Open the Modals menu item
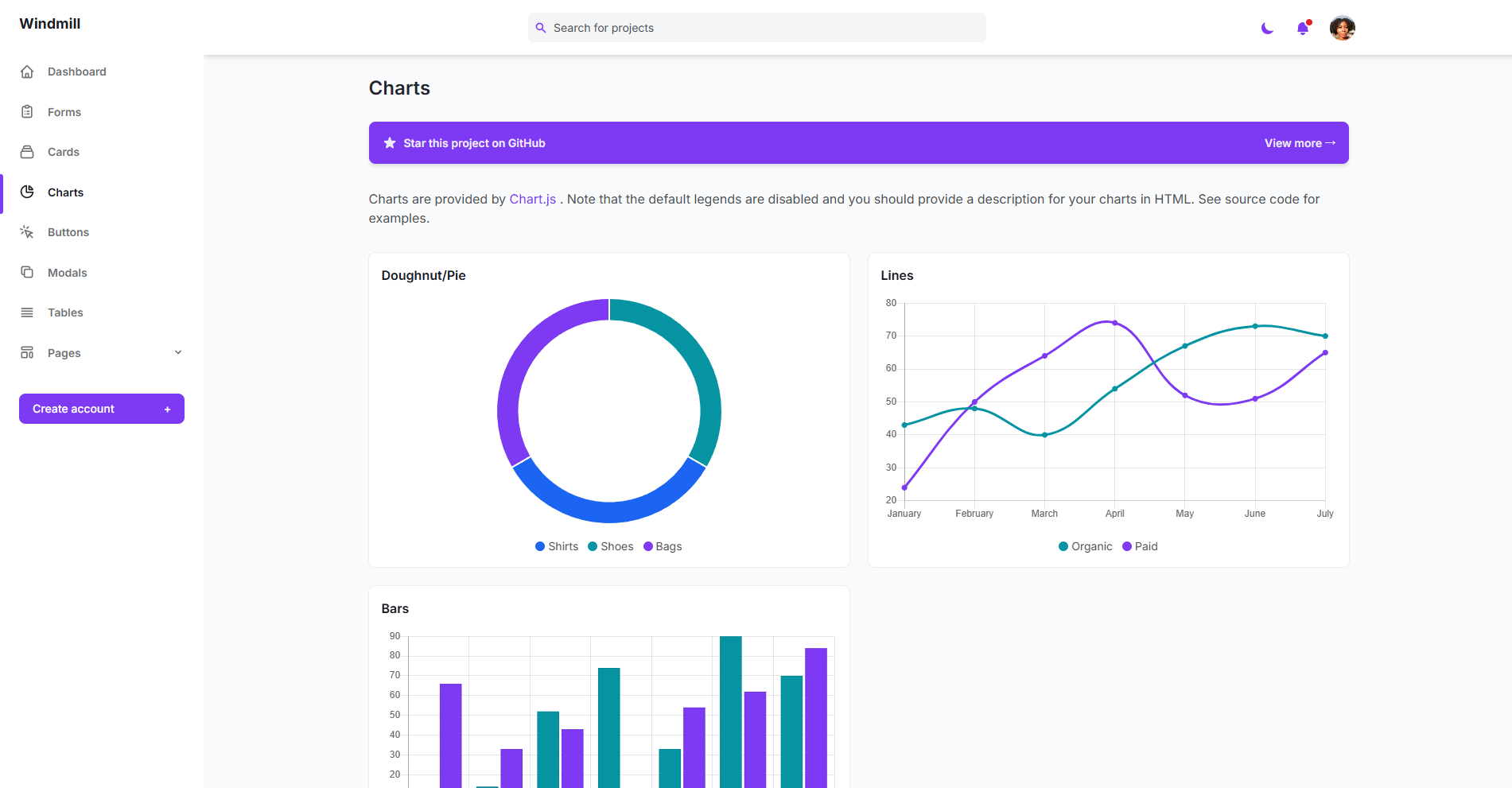The image size is (1512, 788). point(68,273)
